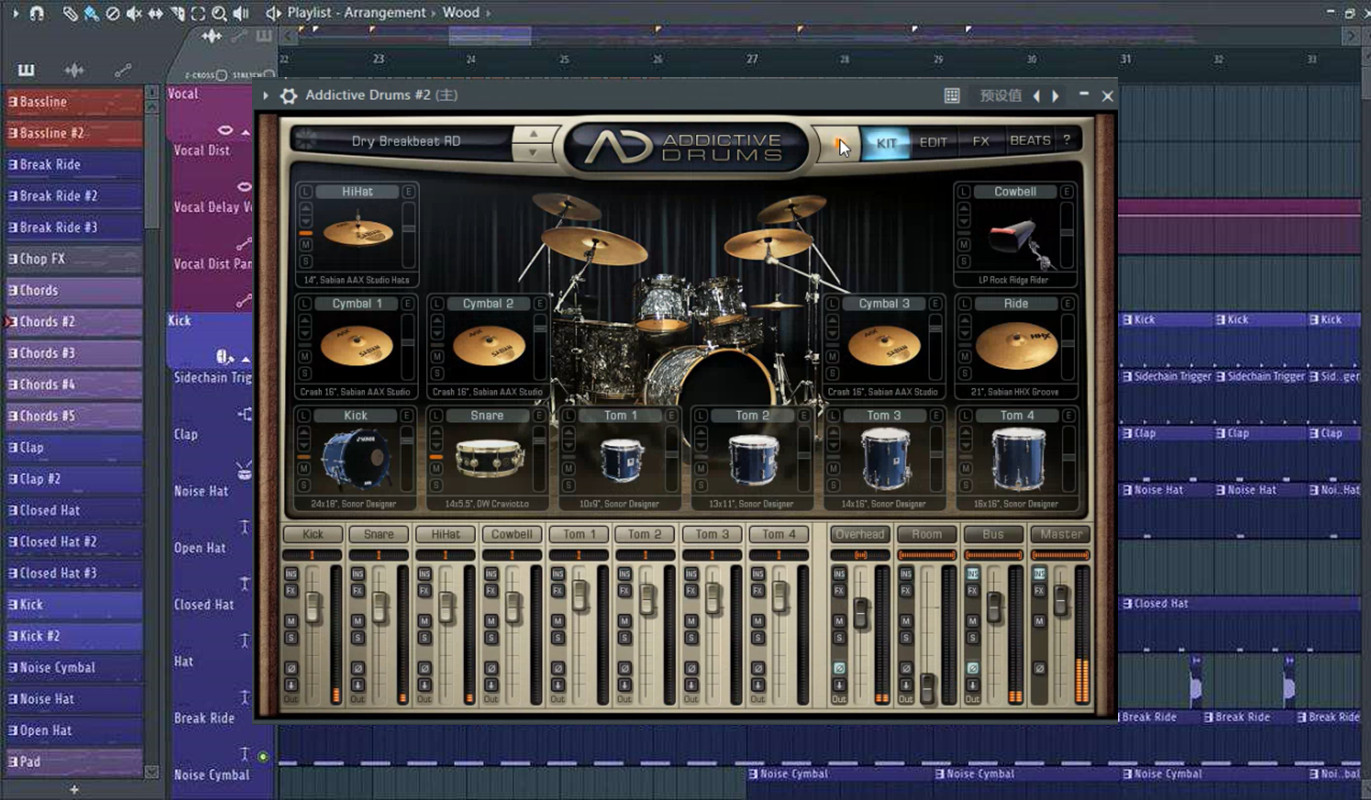Expand the arrow after Wood in playlist title
This screenshot has width=1371, height=800.
click(488, 13)
